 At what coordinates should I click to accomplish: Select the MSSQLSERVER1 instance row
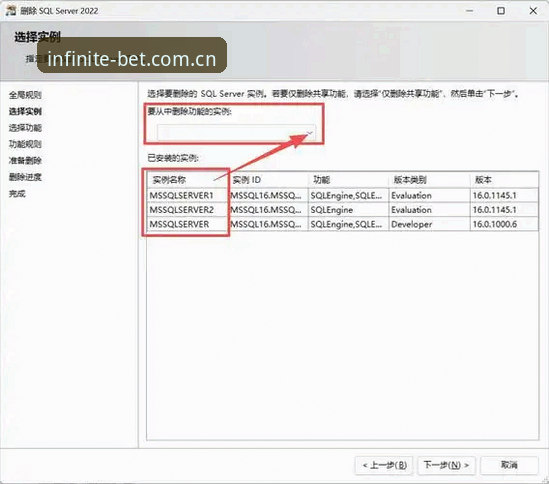coord(342,195)
